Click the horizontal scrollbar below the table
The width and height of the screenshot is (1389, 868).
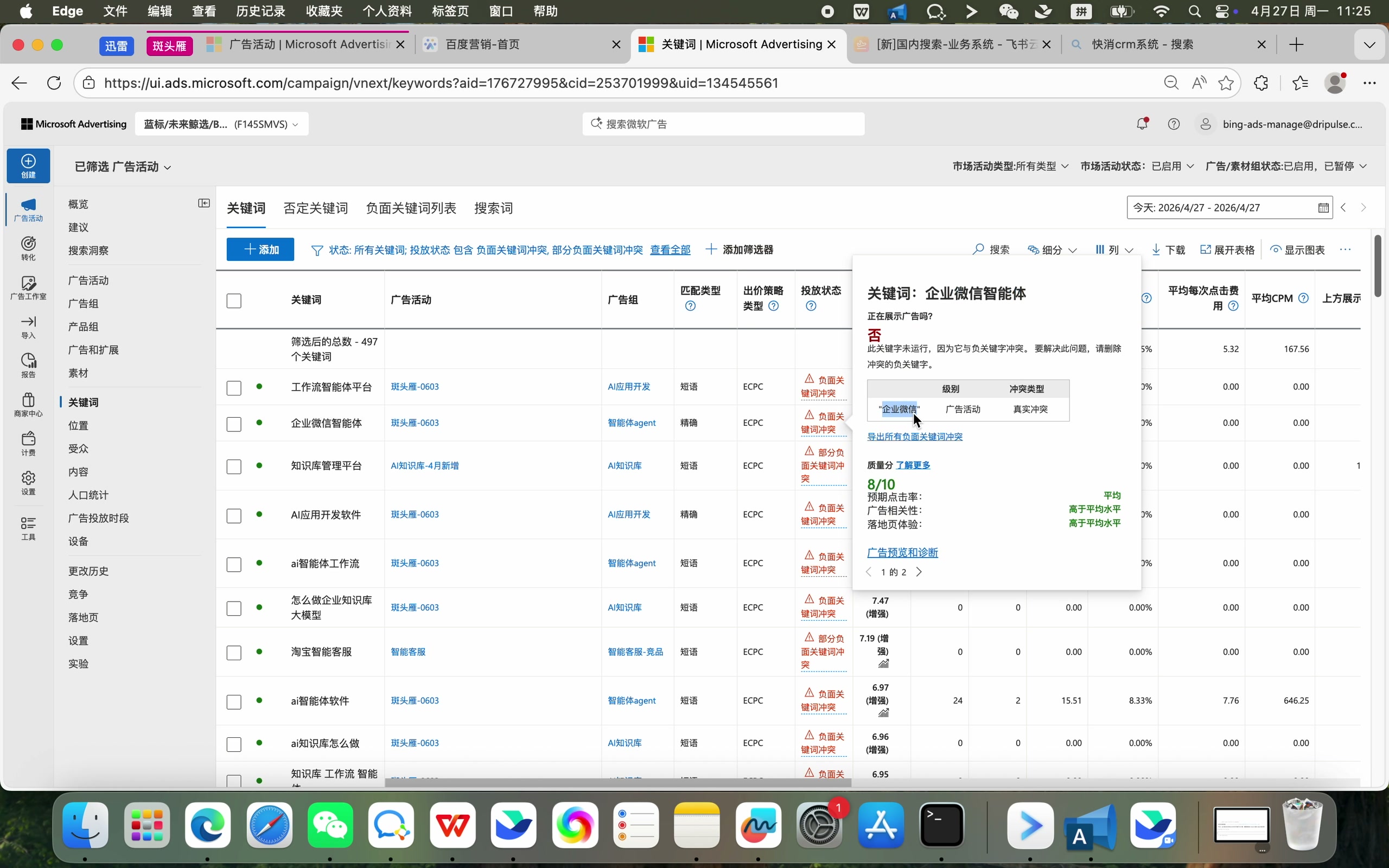[618, 782]
